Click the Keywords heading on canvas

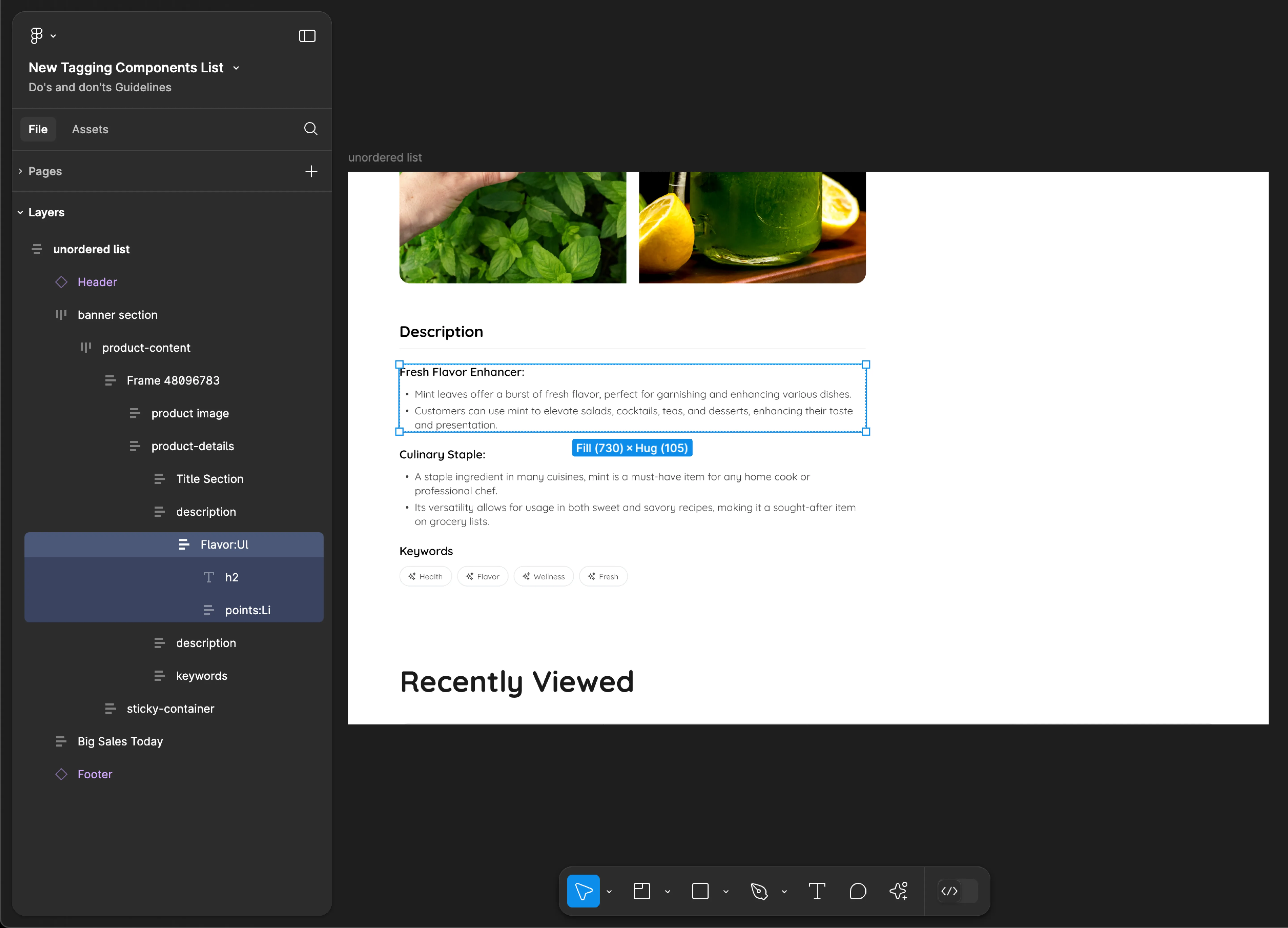426,551
